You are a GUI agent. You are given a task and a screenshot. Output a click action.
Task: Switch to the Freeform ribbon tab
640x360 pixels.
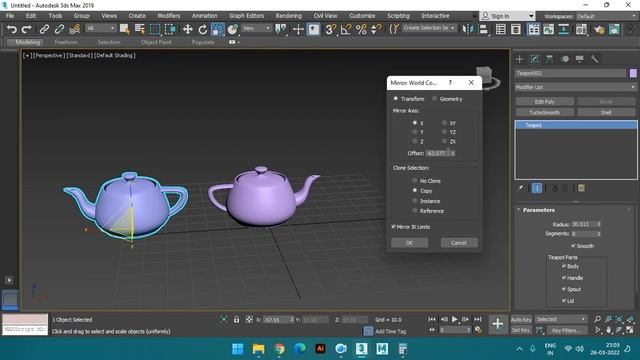66,42
